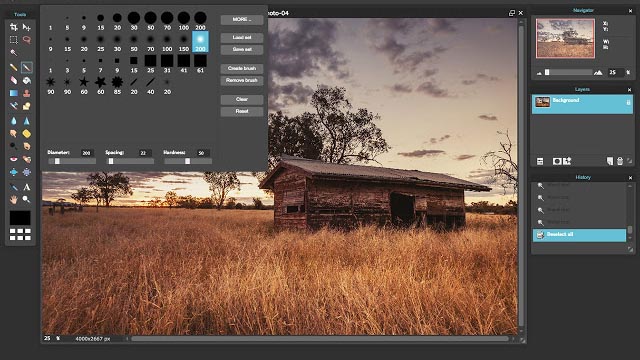Click the Navigator preview thumbnail
This screenshot has height=360, width=640.
(565, 38)
